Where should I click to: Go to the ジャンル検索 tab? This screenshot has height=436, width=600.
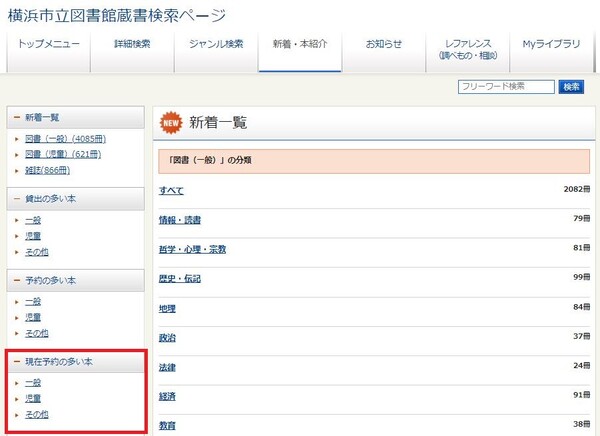(215, 45)
